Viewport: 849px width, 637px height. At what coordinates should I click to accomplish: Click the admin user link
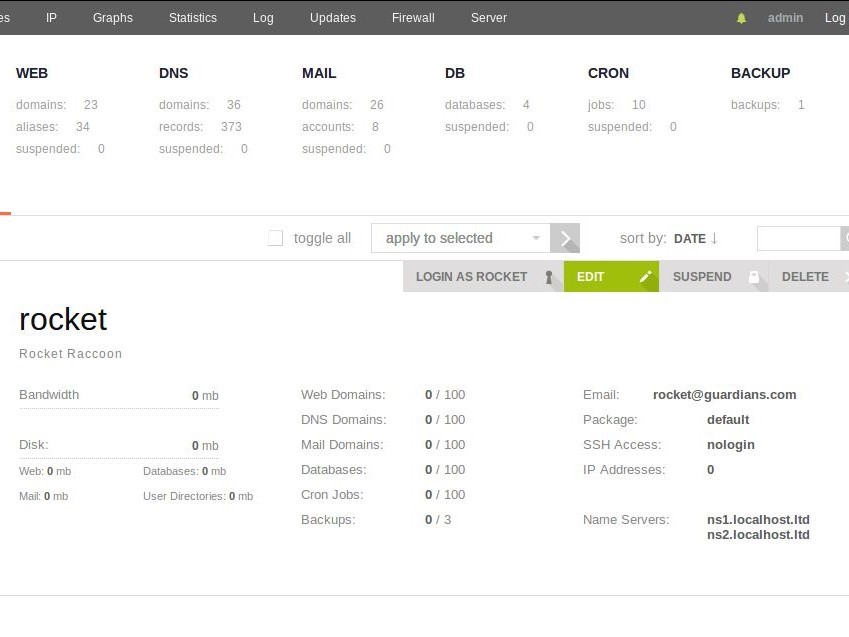tap(785, 18)
